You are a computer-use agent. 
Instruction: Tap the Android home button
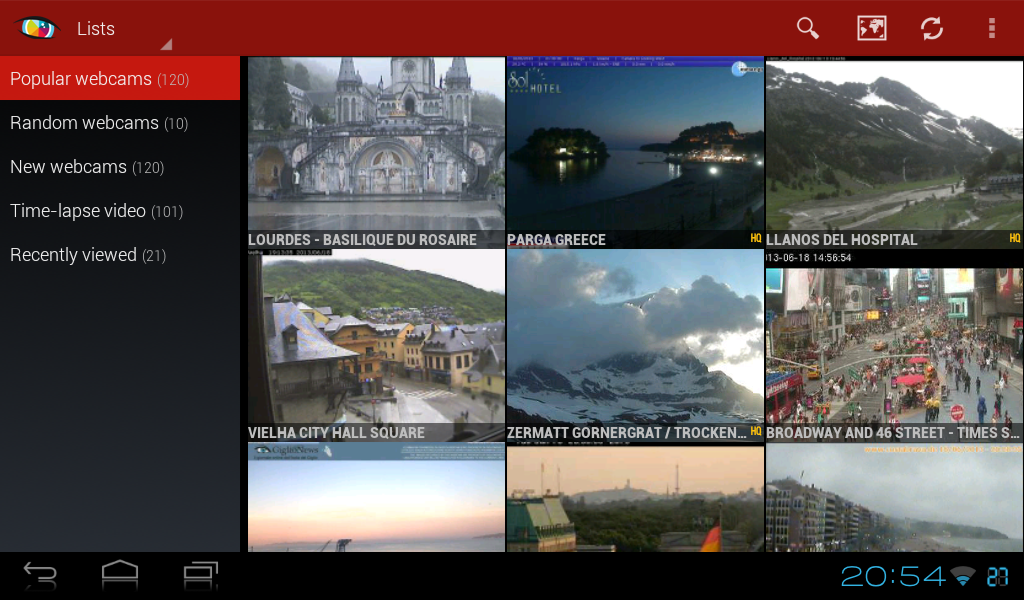[x=120, y=576]
